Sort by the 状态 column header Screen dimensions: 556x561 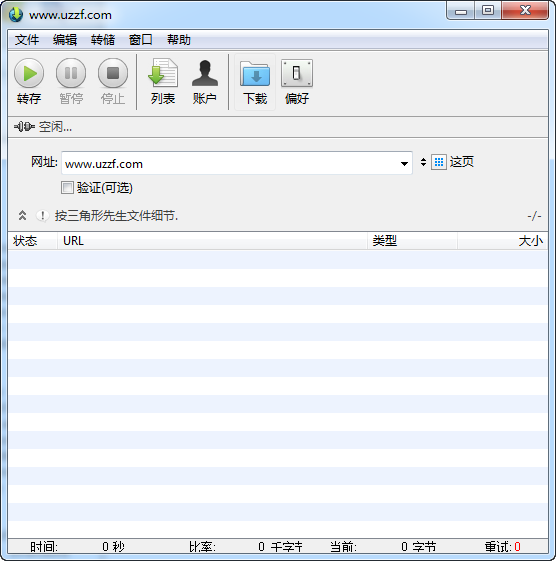[x=32, y=241]
